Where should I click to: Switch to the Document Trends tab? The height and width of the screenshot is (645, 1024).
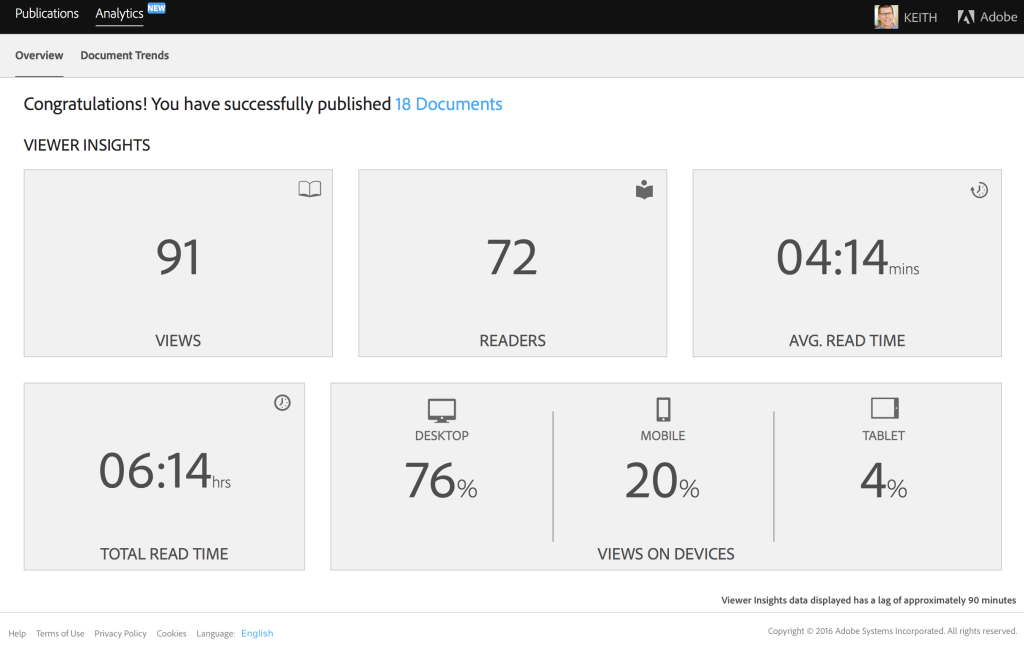click(125, 55)
